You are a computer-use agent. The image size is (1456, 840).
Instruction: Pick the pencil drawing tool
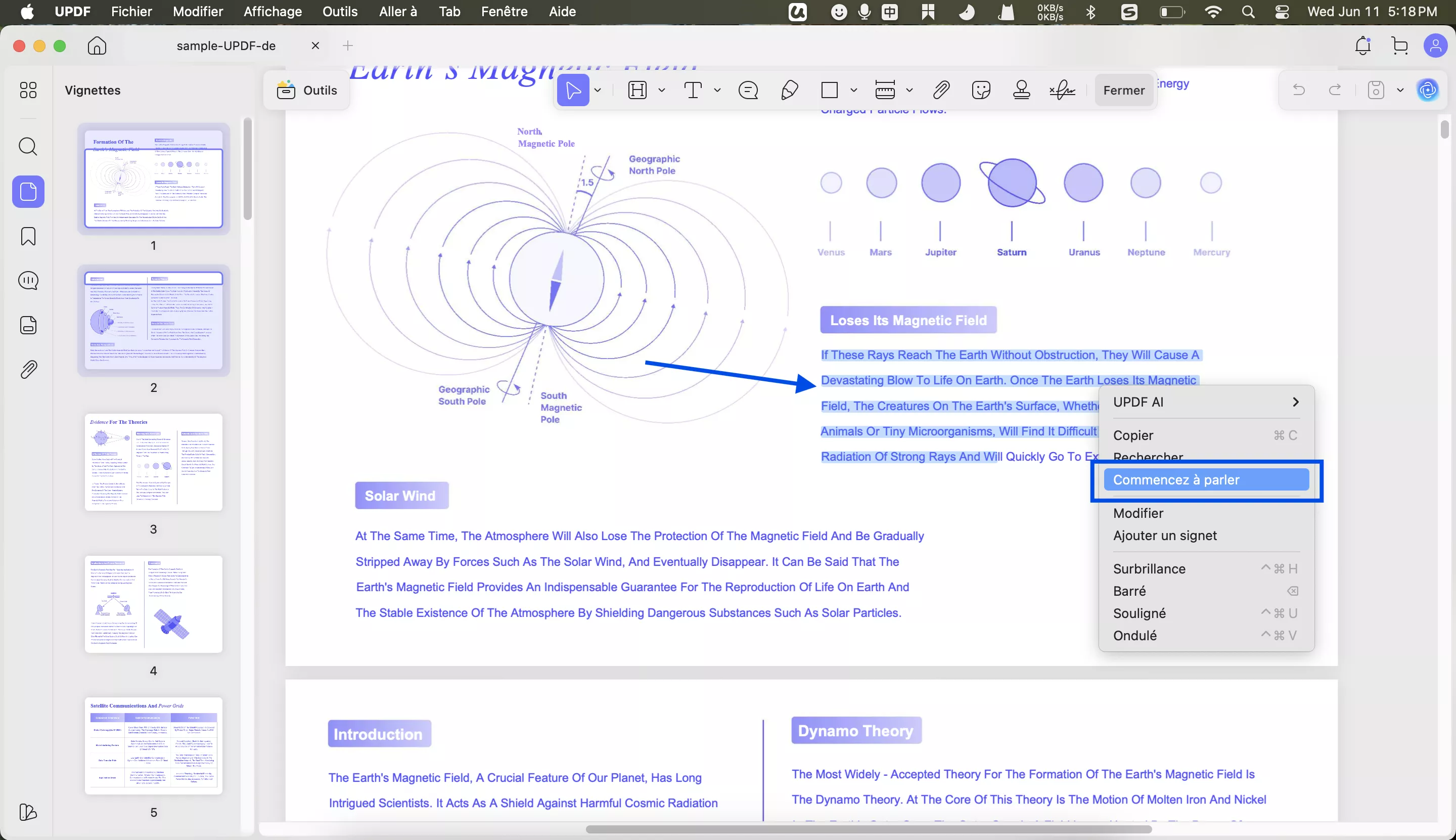[788, 90]
